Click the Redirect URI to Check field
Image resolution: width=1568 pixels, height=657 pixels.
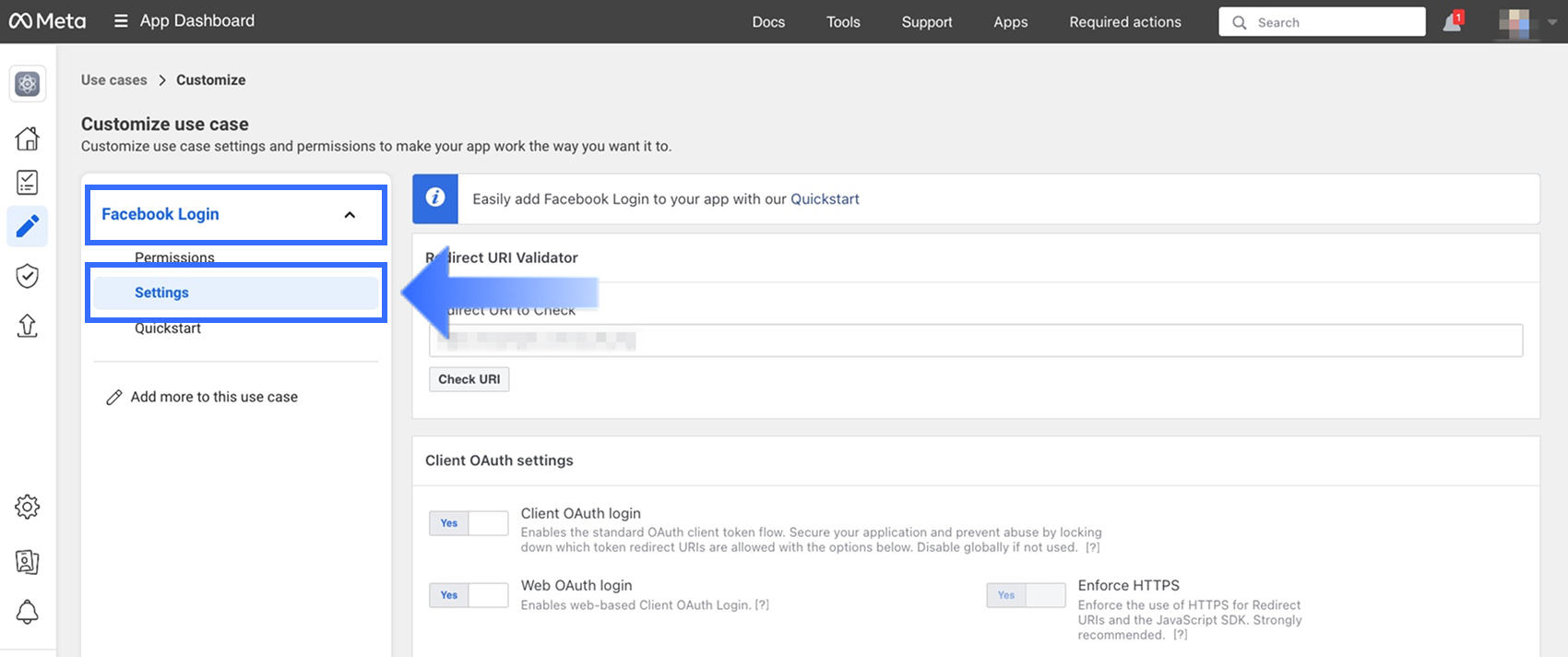(975, 340)
